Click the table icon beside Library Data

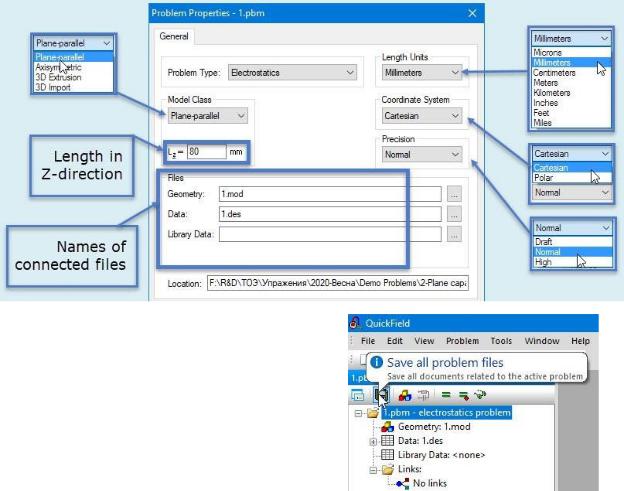click(x=387, y=455)
